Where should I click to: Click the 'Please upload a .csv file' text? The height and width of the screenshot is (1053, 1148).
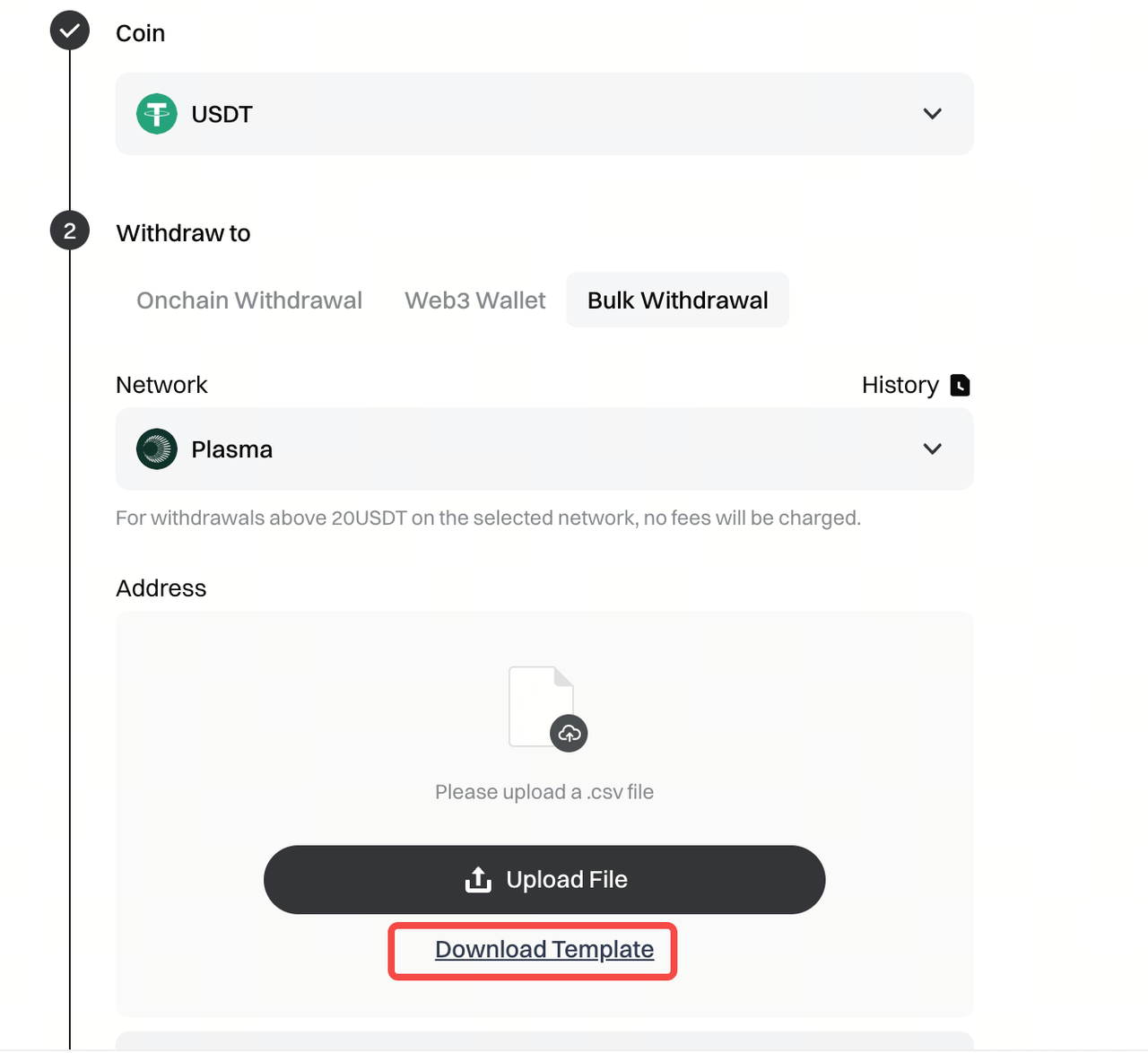(544, 792)
